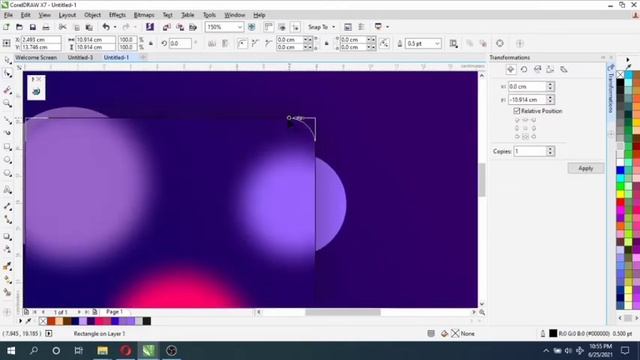Click the rotation angle input field
This screenshot has width=640, height=360.
(180, 43)
